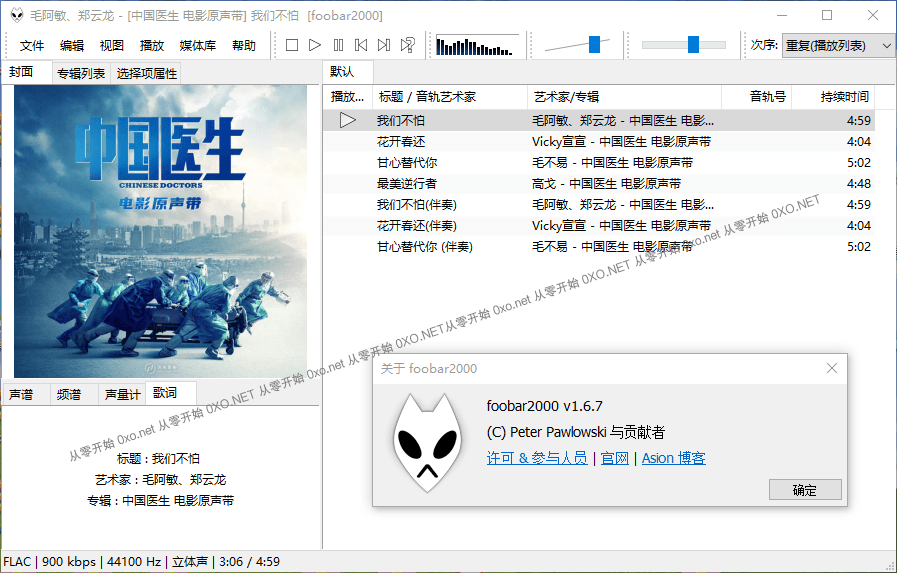Sort by 标题 / 音轨艺术家 column header
Screen dimensions: 897x573
tap(450, 97)
